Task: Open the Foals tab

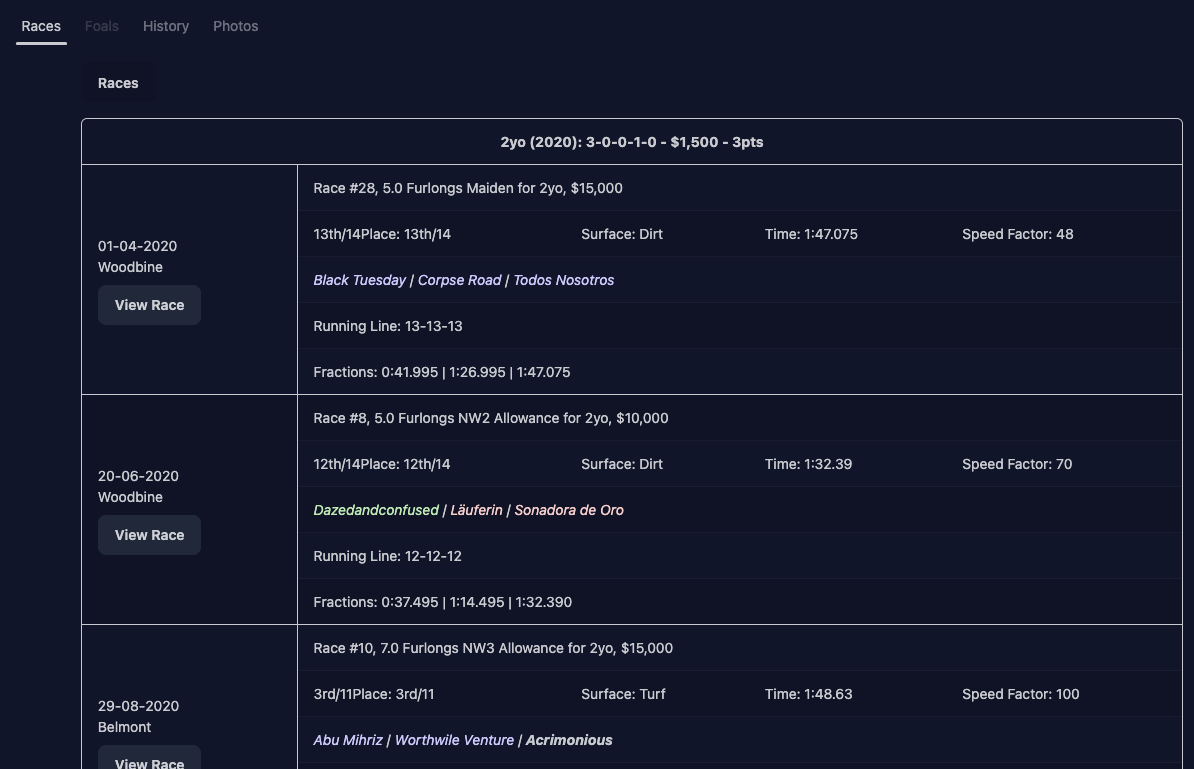Action: pyautogui.click(x=102, y=26)
